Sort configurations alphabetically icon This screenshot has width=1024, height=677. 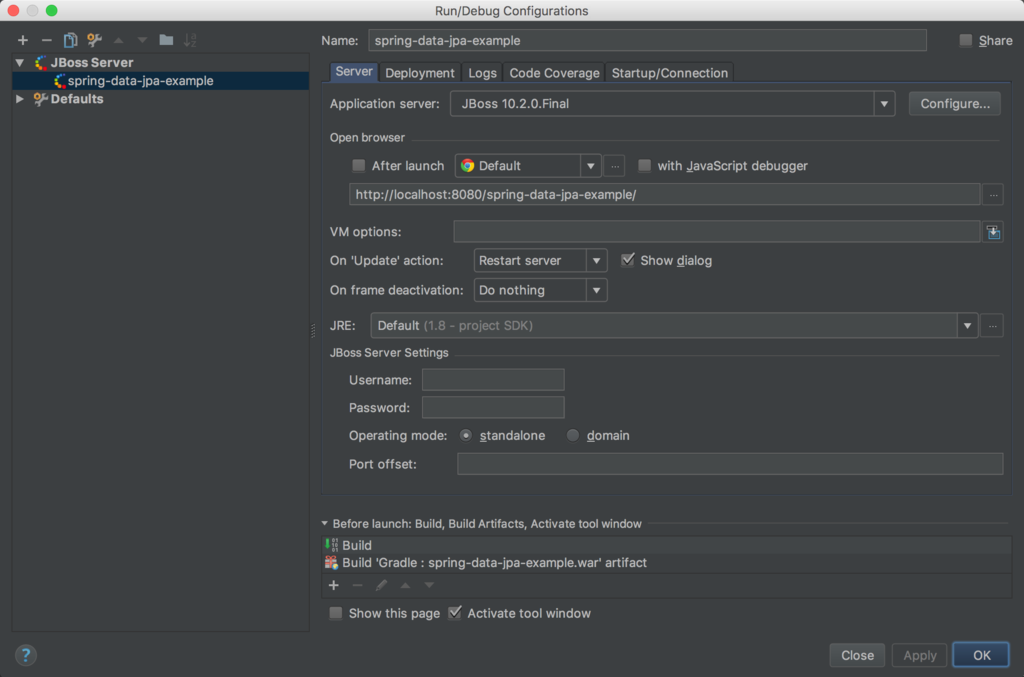tap(190, 40)
